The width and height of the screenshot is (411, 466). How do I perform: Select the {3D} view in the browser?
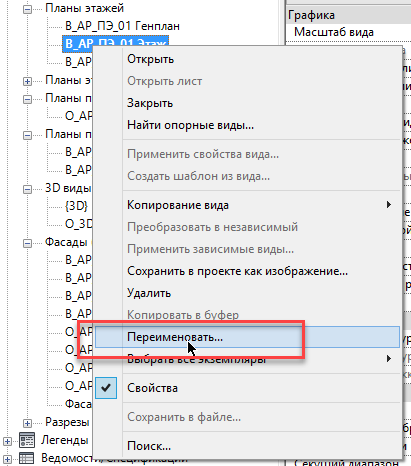(x=76, y=206)
